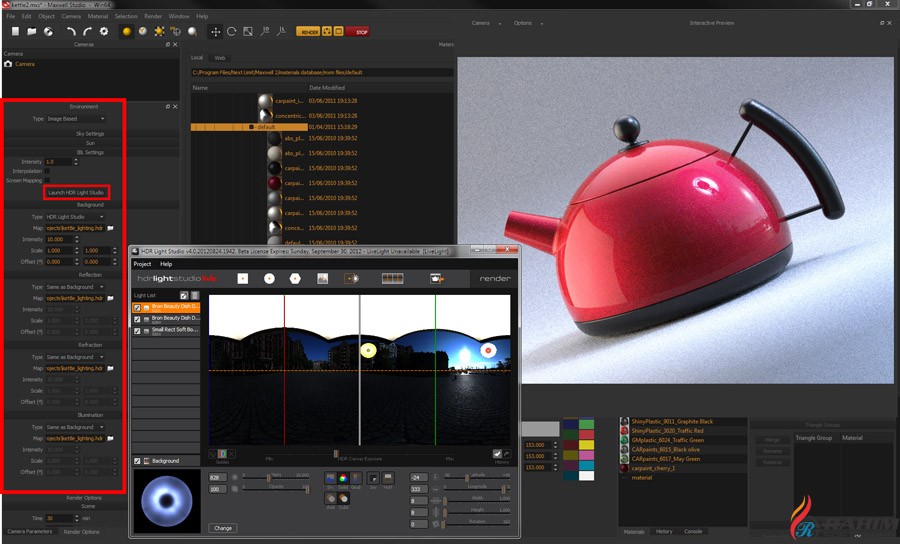This screenshot has height=544, width=900.
Task: Click the HDR Canvas Exposure slider handle
Action: 336,454
